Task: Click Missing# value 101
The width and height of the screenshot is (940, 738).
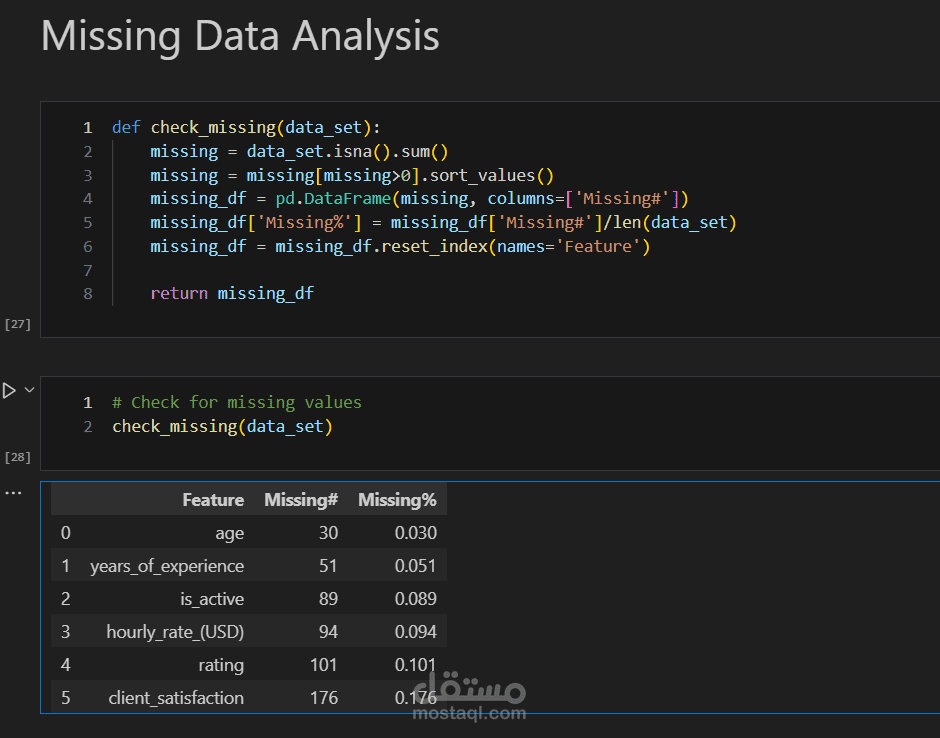Action: click(324, 665)
